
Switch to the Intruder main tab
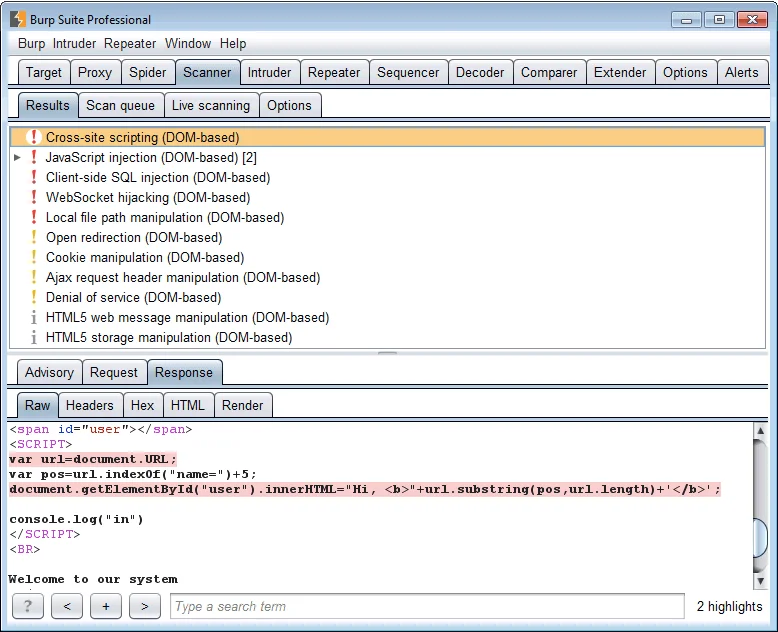click(x=269, y=72)
